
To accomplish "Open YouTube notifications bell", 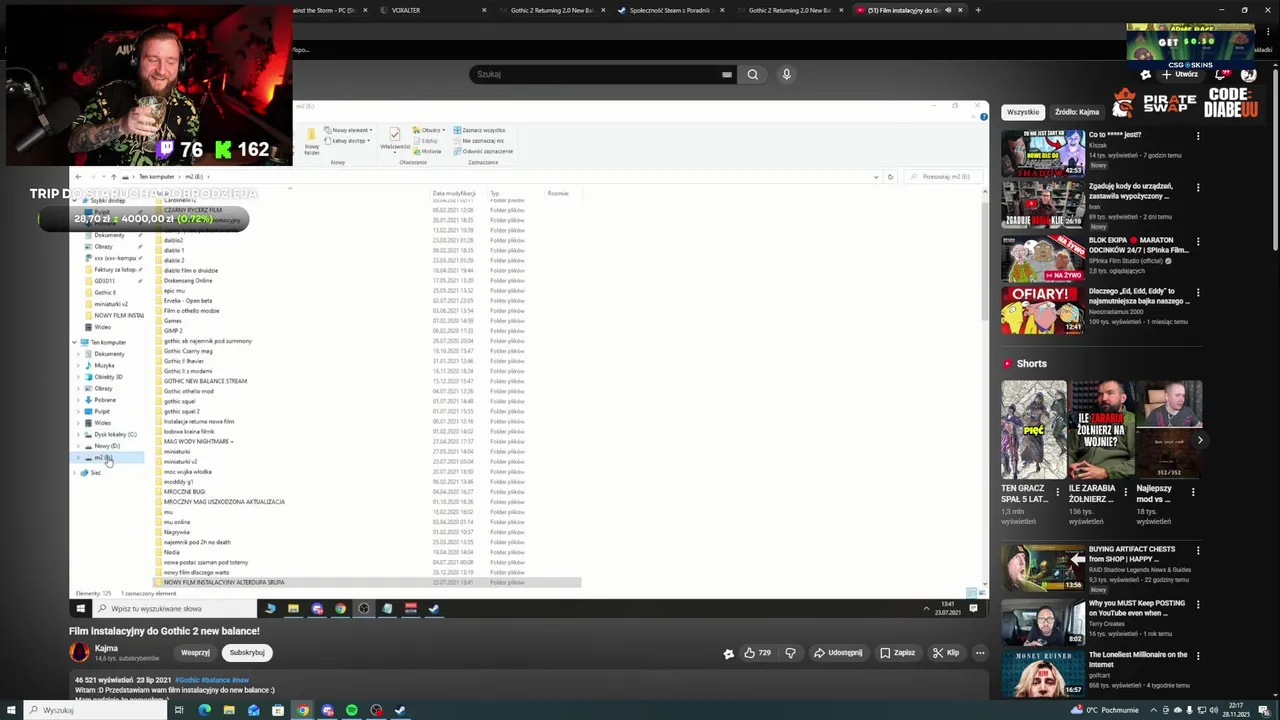I will point(1220,74).
